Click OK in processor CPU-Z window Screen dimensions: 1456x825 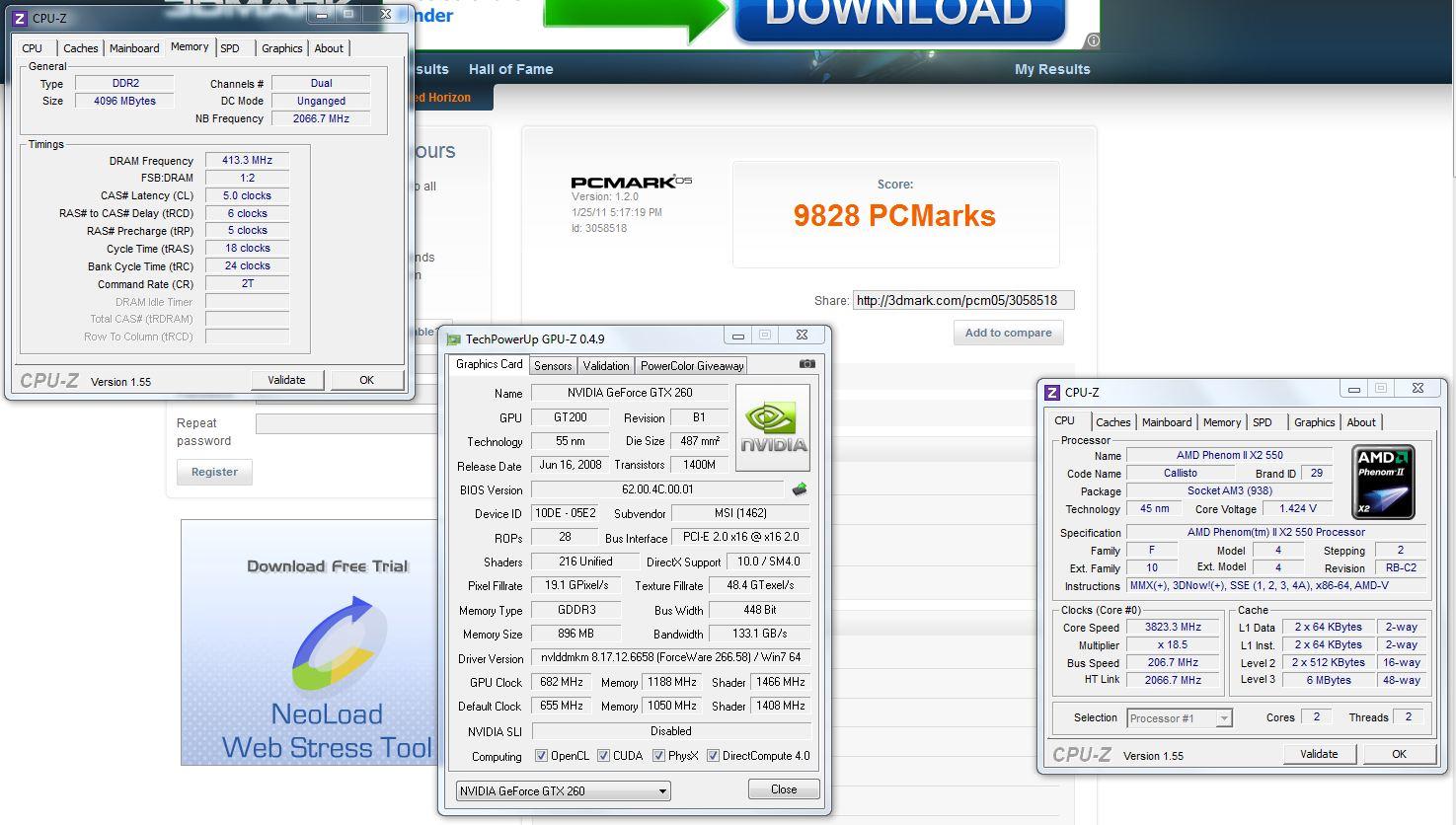tap(1399, 754)
